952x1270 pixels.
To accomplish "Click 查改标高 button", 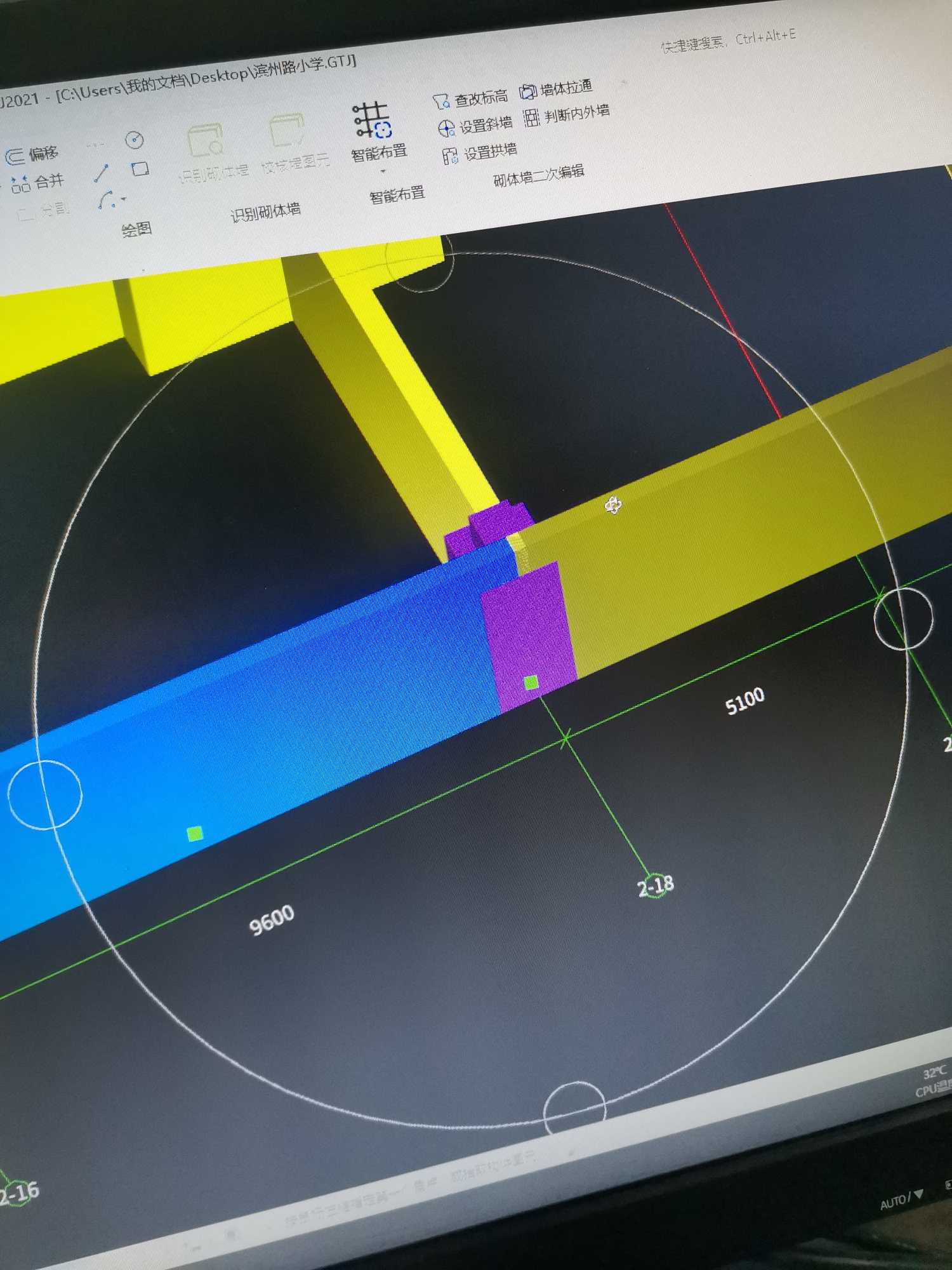I will coord(470,99).
